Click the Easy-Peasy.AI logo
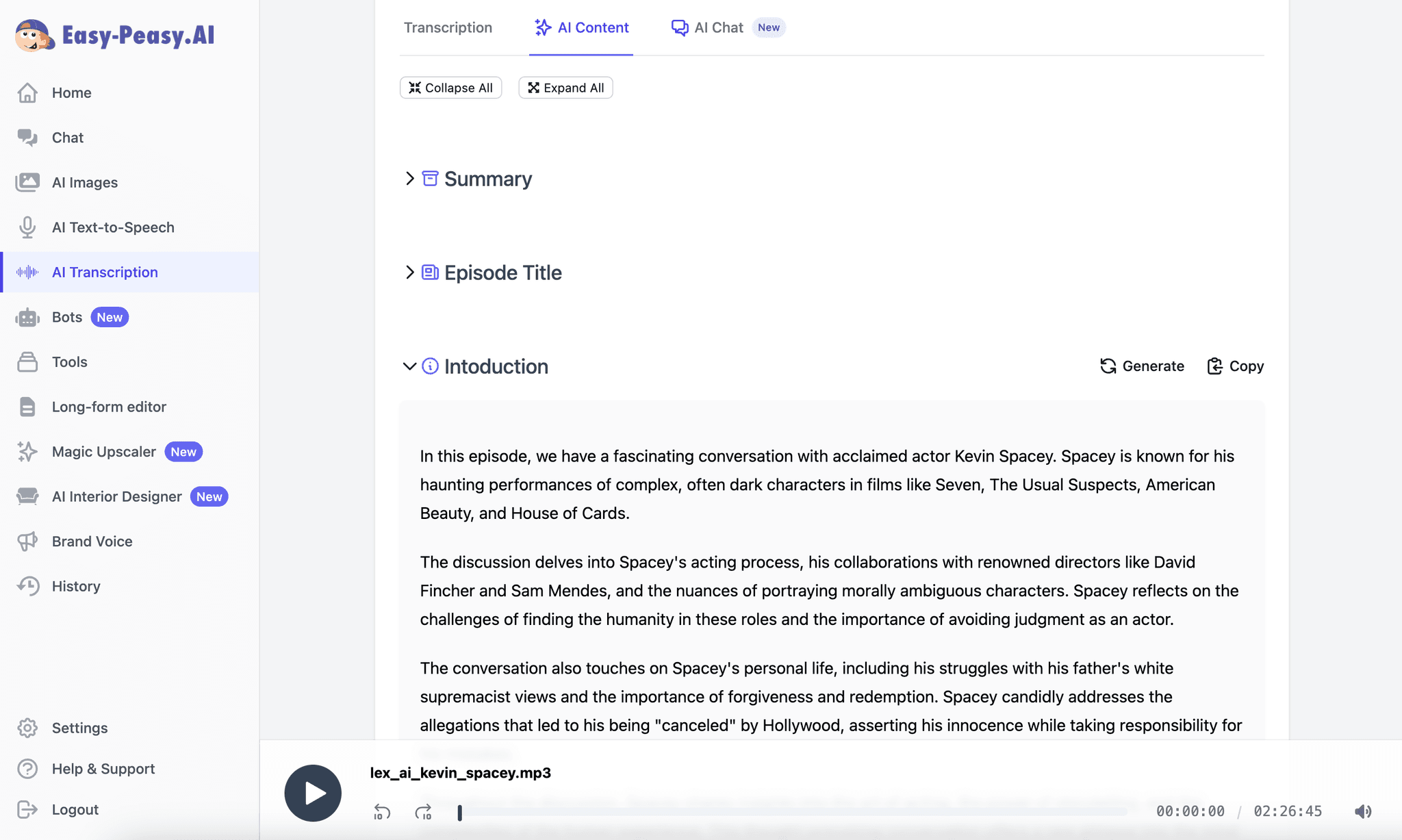The image size is (1402, 840). coord(115,34)
